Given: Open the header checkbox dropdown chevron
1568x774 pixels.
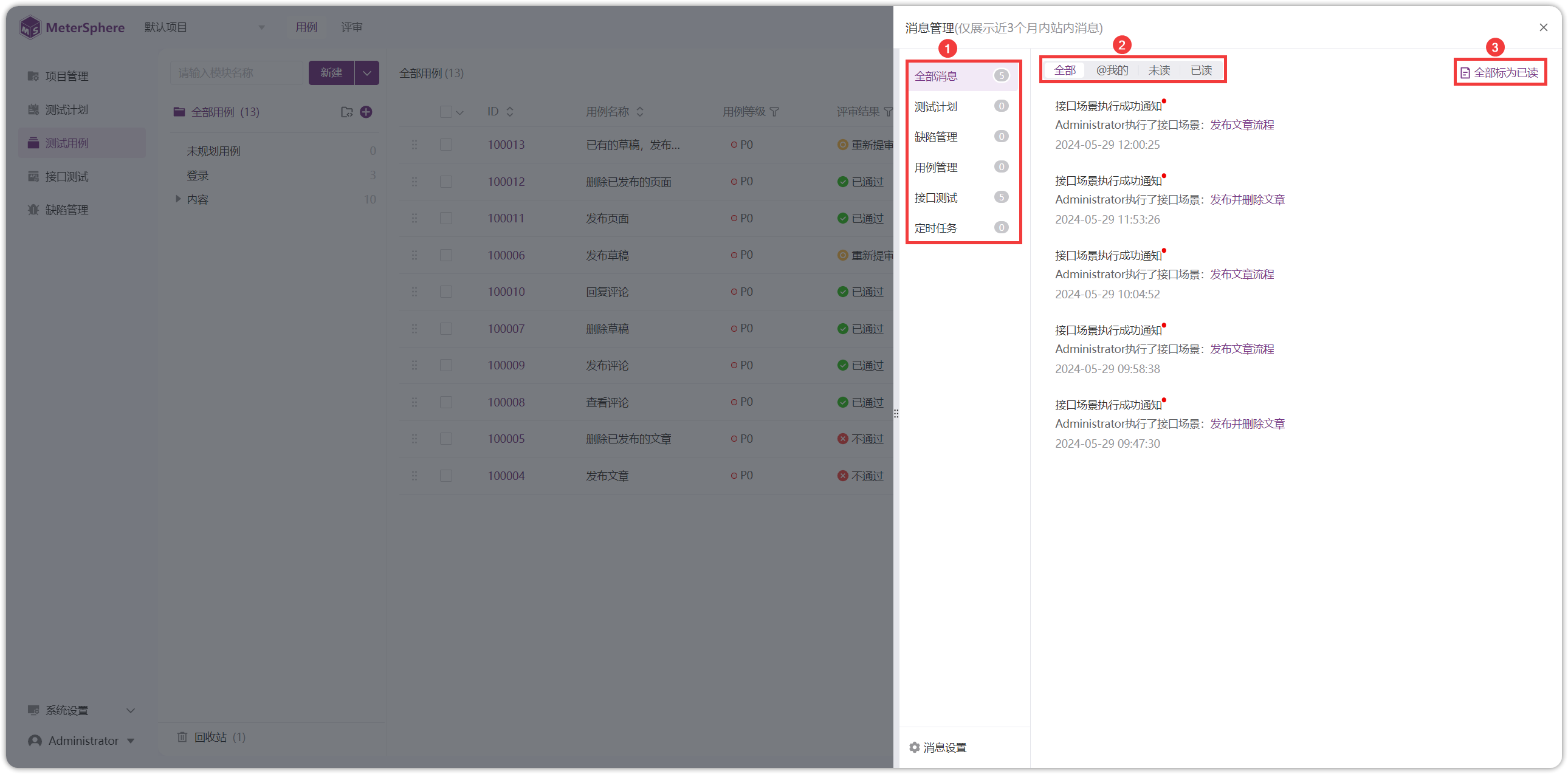Looking at the screenshot, I should pyautogui.click(x=459, y=112).
